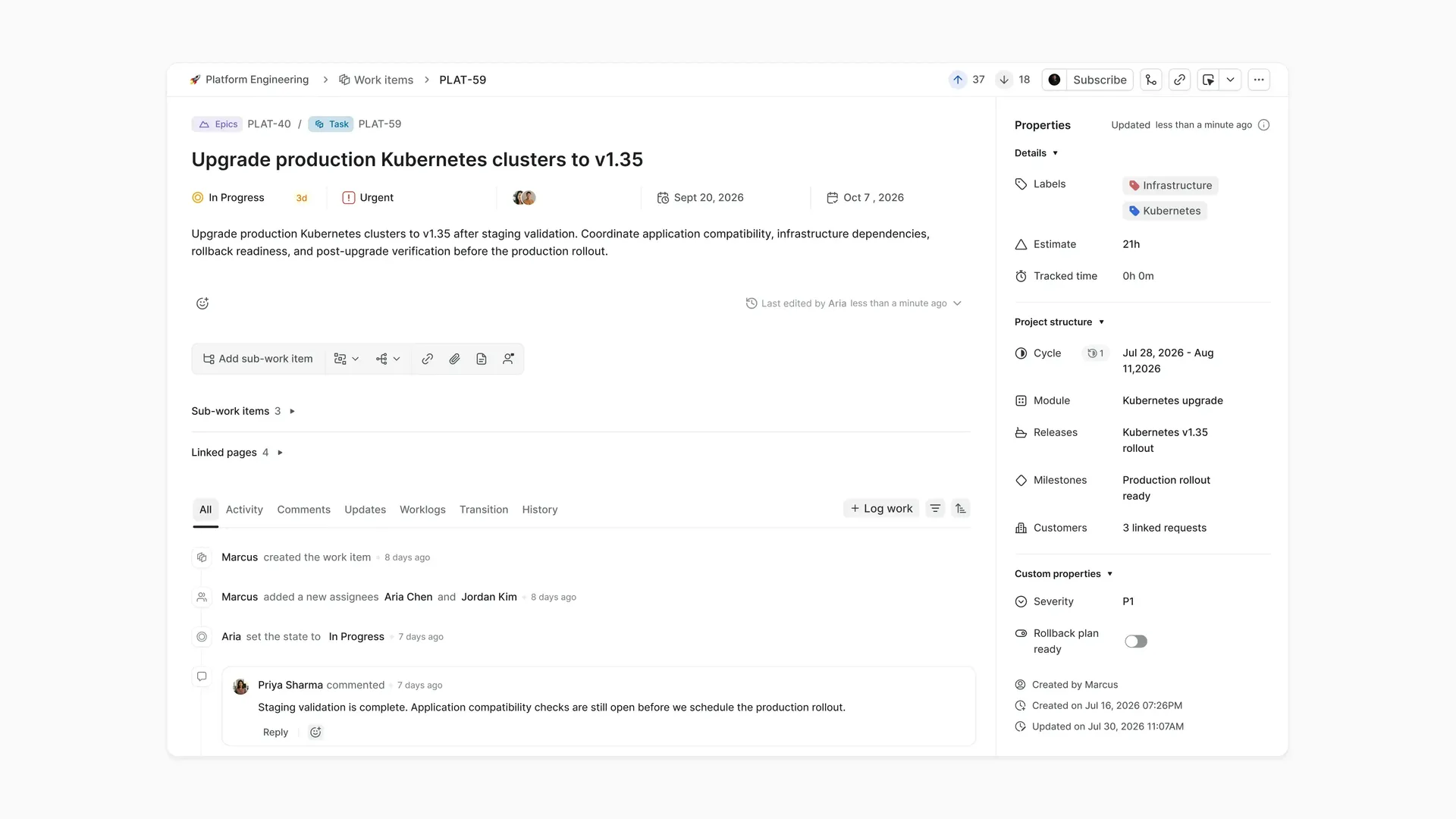Click the Production rollout ready milestone
Image resolution: width=1456 pixels, height=819 pixels.
[x=1166, y=488]
